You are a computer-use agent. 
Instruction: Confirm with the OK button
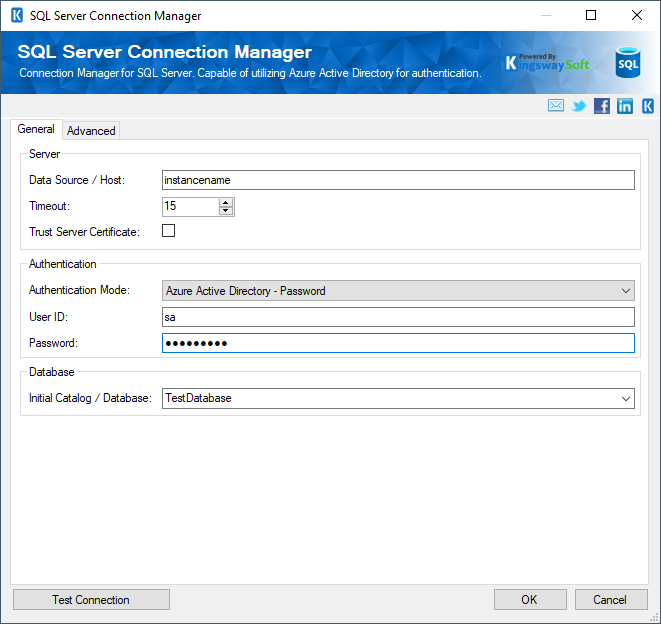click(530, 600)
